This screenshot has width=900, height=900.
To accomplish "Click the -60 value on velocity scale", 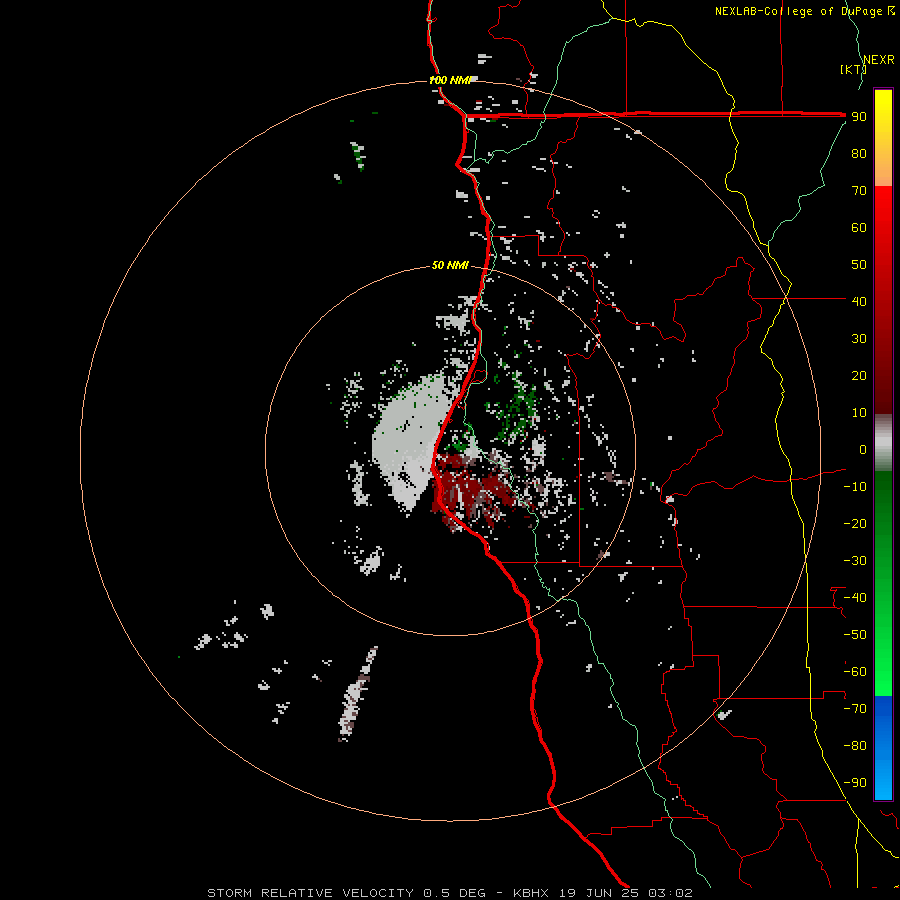I will (855, 672).
